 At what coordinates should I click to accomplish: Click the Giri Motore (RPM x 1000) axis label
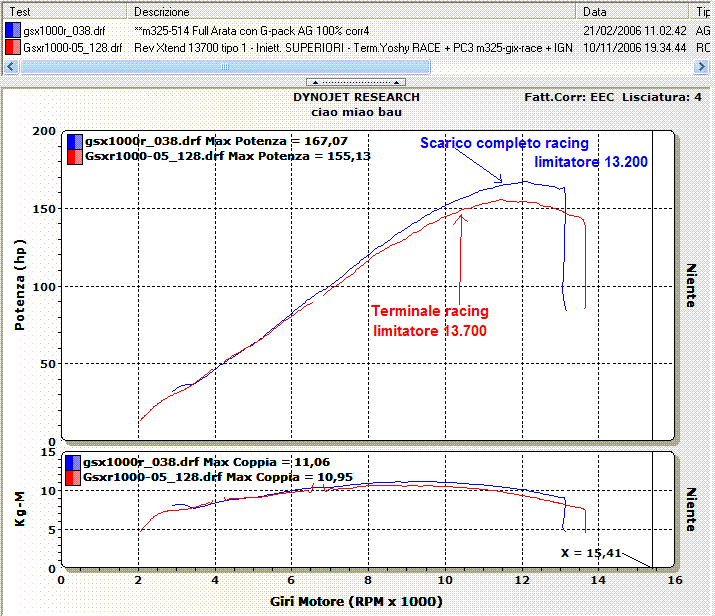coord(356,602)
